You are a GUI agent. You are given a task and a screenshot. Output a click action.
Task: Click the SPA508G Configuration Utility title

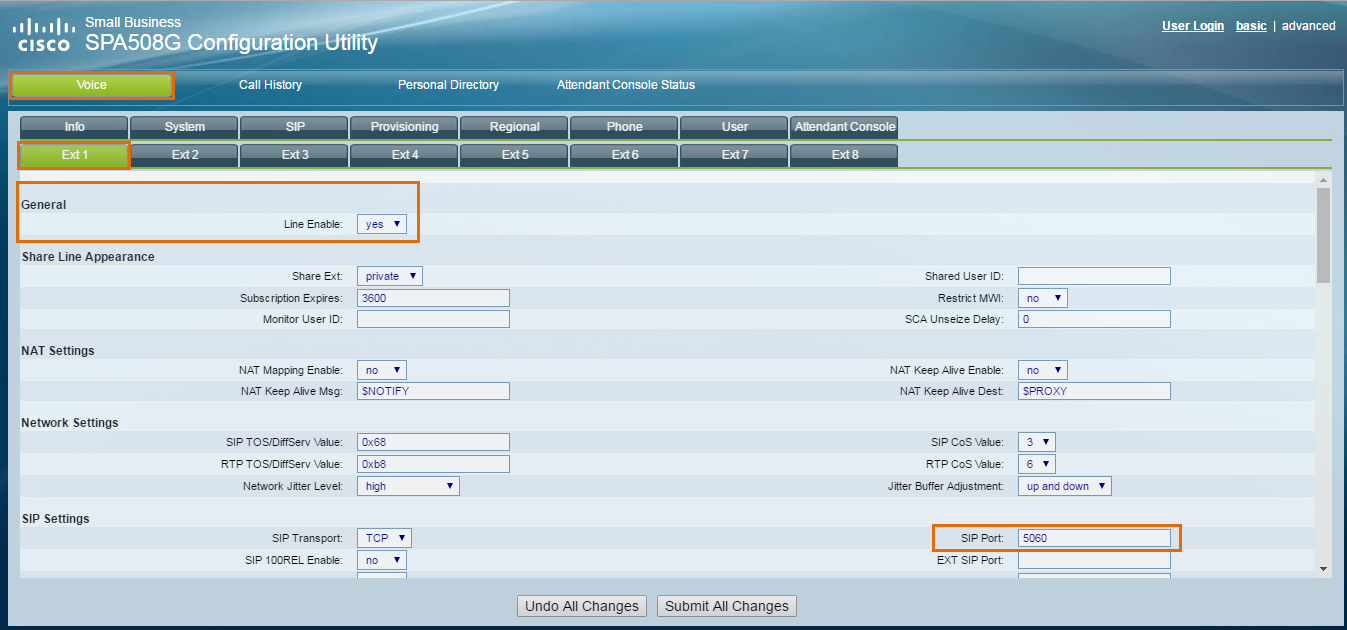click(232, 42)
